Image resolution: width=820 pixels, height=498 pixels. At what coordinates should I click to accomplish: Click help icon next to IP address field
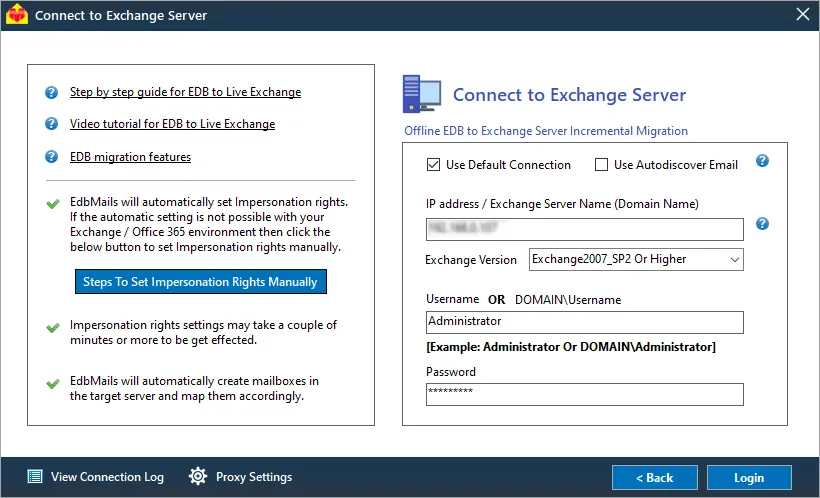762,224
